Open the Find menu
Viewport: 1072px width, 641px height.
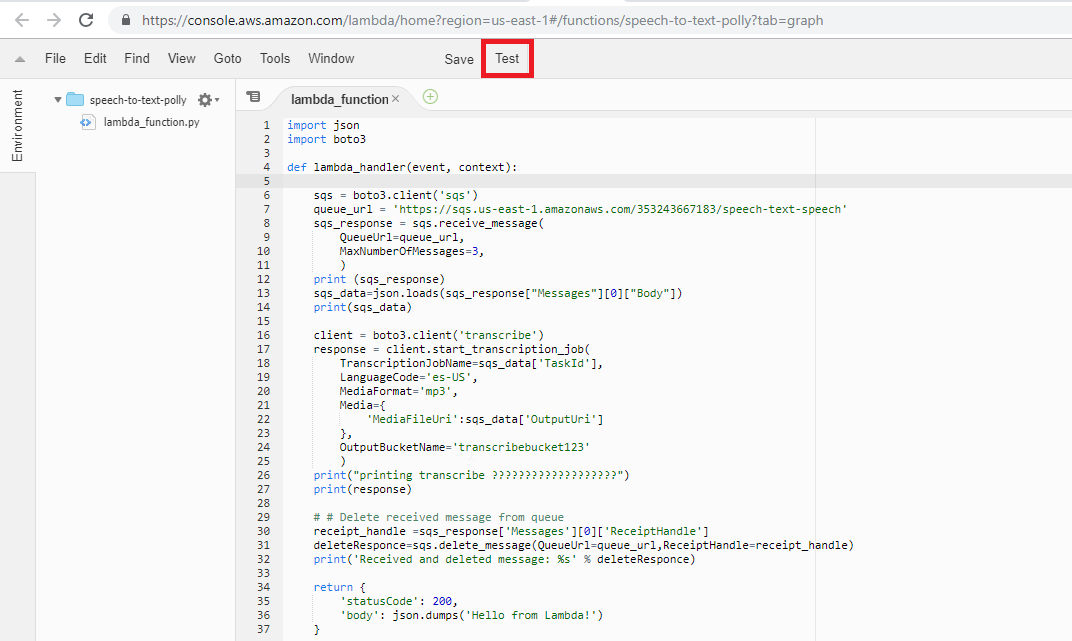coord(137,59)
